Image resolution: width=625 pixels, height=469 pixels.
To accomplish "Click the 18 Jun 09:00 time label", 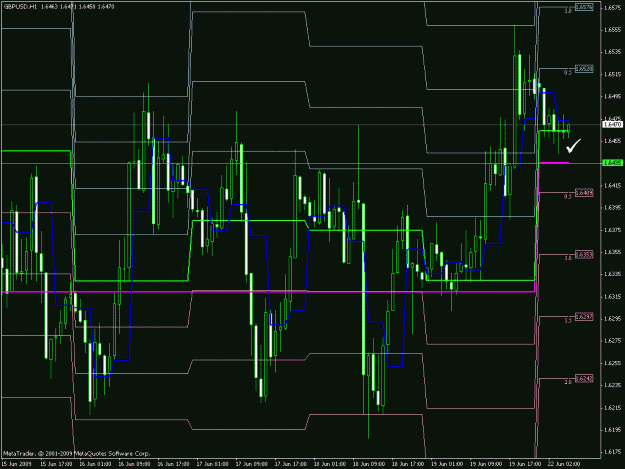I will tap(369, 464).
